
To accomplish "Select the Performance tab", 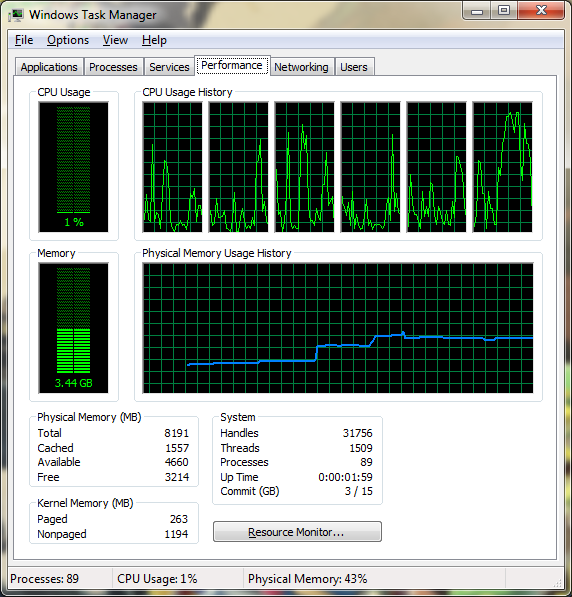I will point(232,65).
